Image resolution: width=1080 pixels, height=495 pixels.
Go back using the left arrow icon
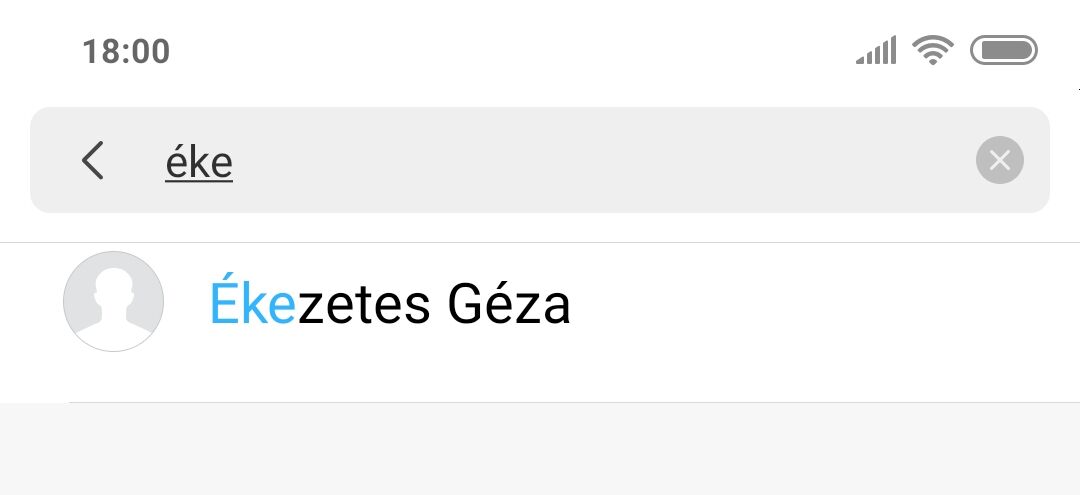[x=93, y=160]
